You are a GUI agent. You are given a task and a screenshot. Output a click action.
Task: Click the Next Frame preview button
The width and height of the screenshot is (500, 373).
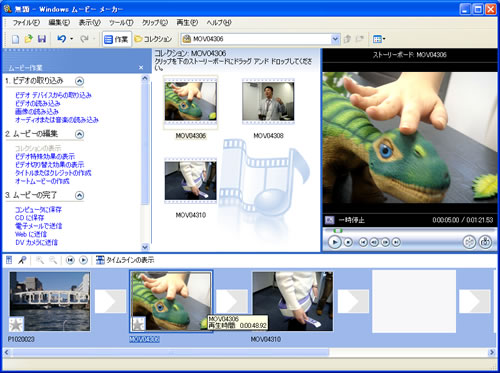coord(385,242)
